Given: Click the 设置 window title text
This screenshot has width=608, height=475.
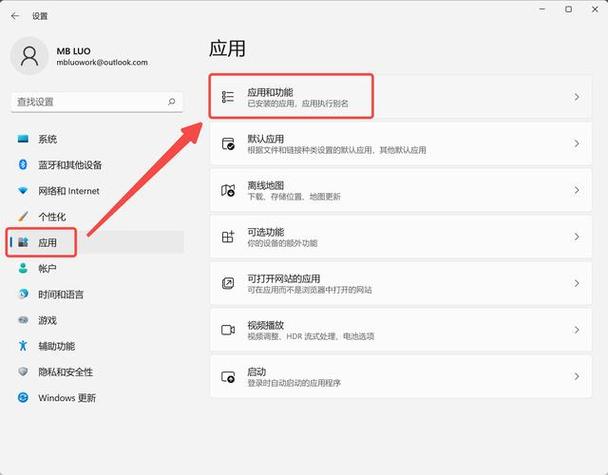Looking at the screenshot, I should [x=40, y=16].
